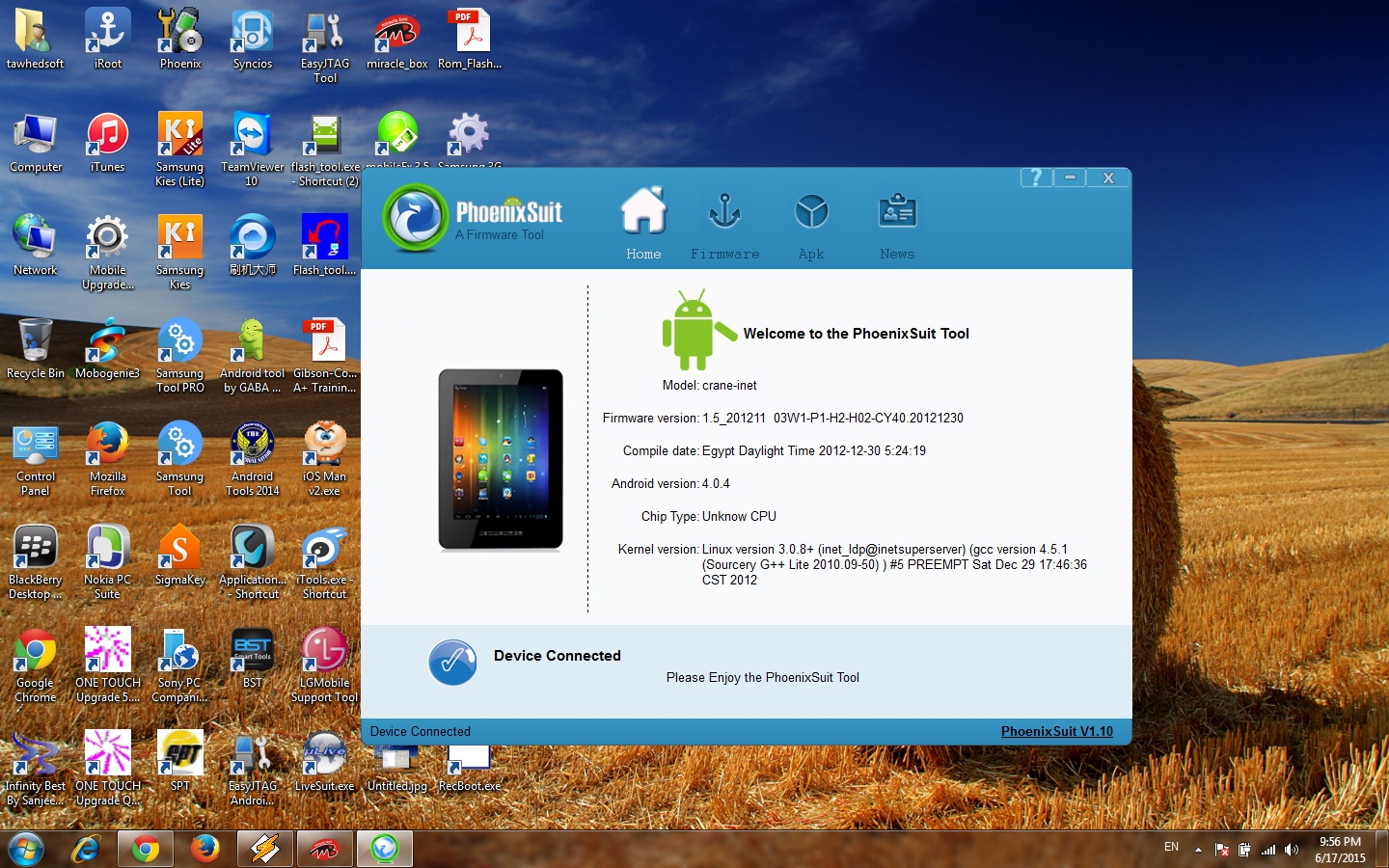Launch Internet Explorer from the taskbar
This screenshot has height=868, width=1389.
click(87, 849)
